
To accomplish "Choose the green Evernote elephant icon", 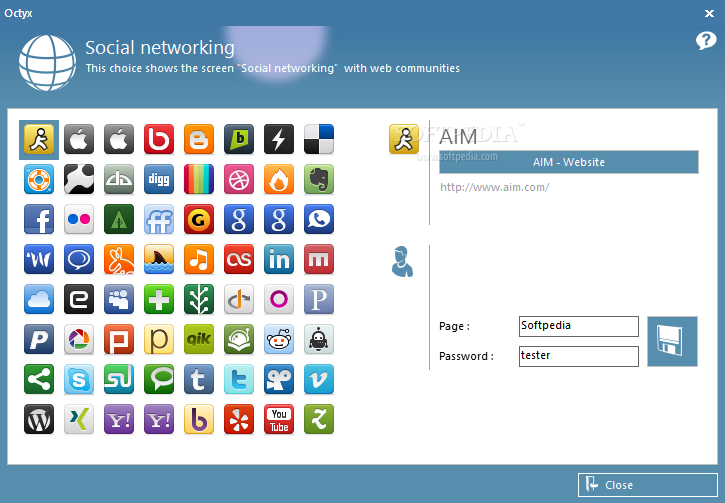I will coord(319,179).
